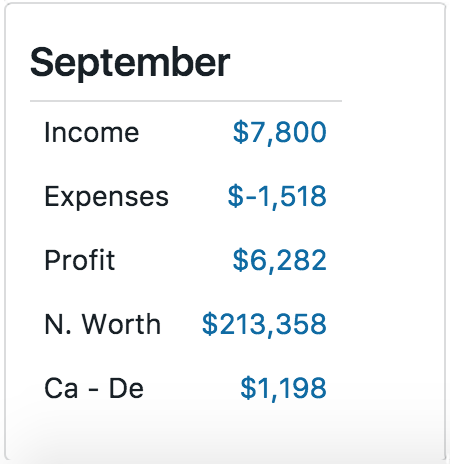
Task: Open the $7,800 income amount link
Action: click(279, 133)
